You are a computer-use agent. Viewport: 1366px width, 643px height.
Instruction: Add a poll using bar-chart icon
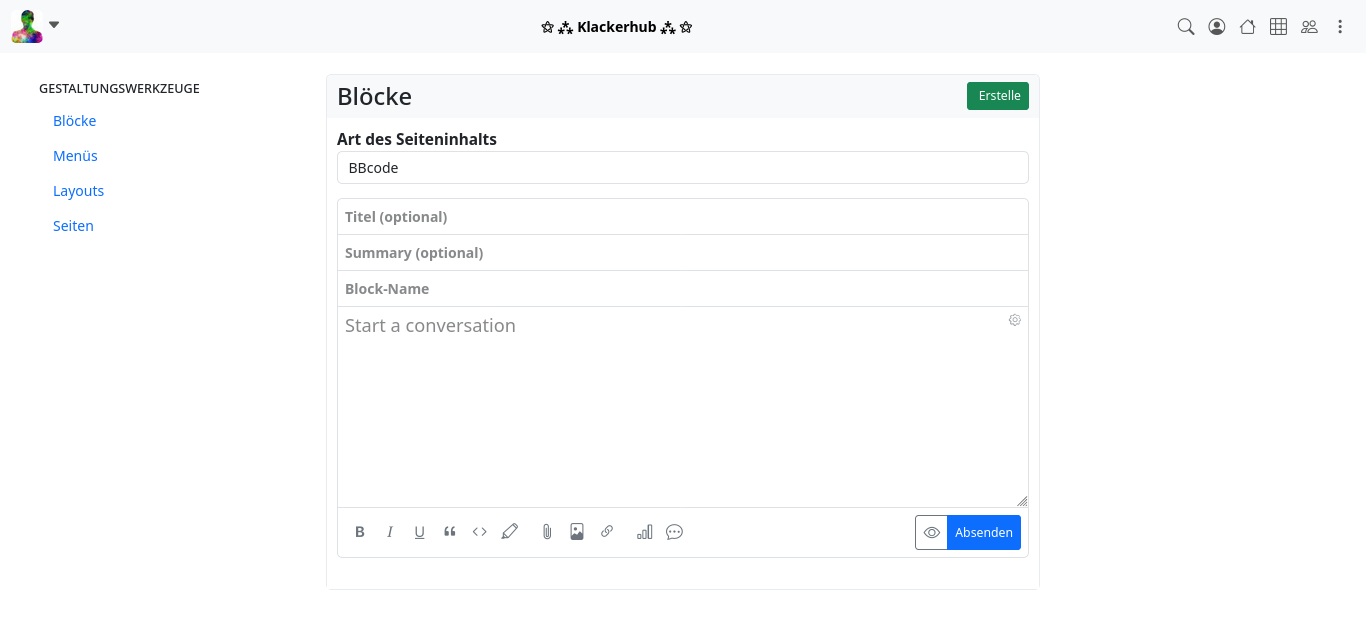tap(645, 532)
